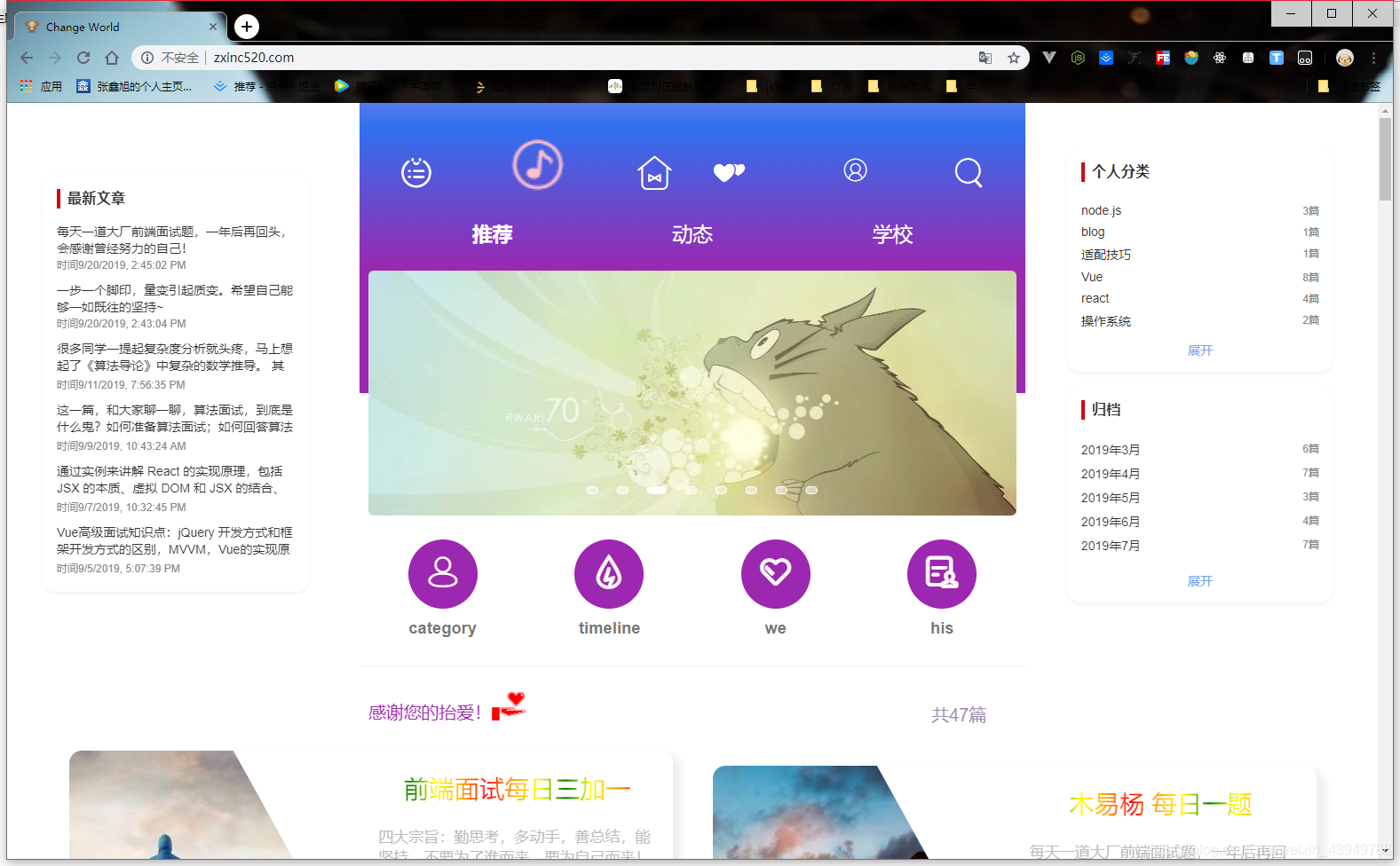Screen dimensions: 1400x866
Task: Open the article beginning 很多同学一提起复杂度分析
Action: [174, 357]
